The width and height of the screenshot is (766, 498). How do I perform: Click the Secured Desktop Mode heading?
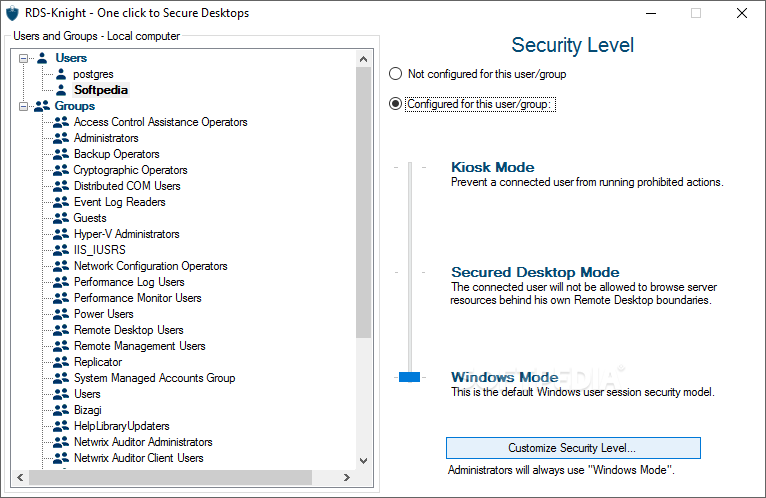pos(535,272)
